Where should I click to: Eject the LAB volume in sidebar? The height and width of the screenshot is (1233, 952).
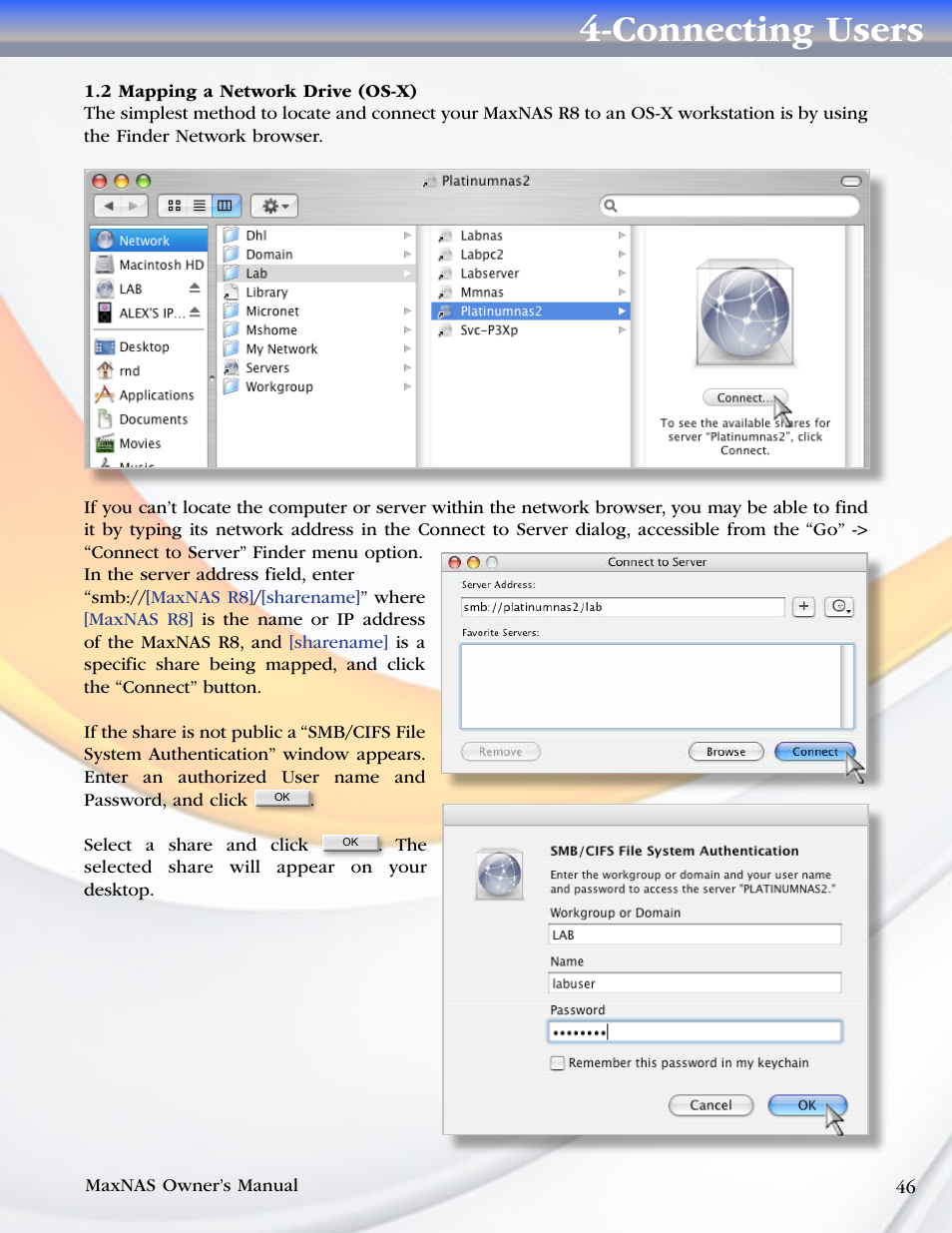coord(195,289)
